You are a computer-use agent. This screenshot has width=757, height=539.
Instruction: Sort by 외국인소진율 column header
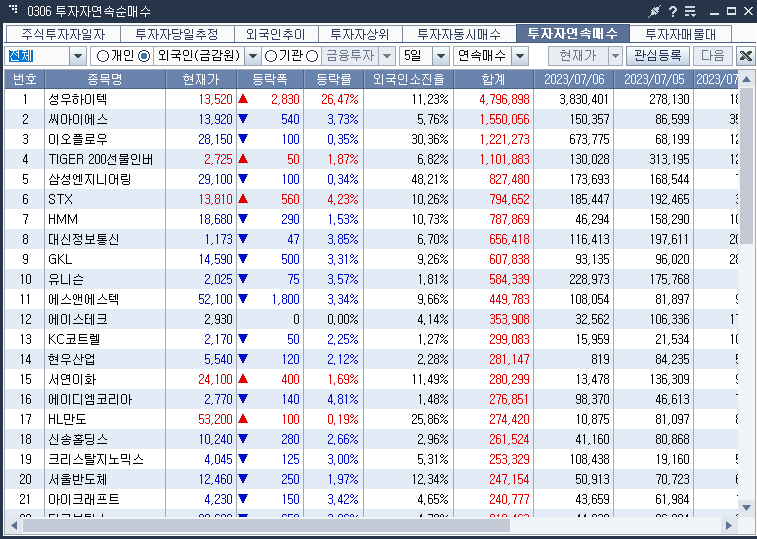408,79
